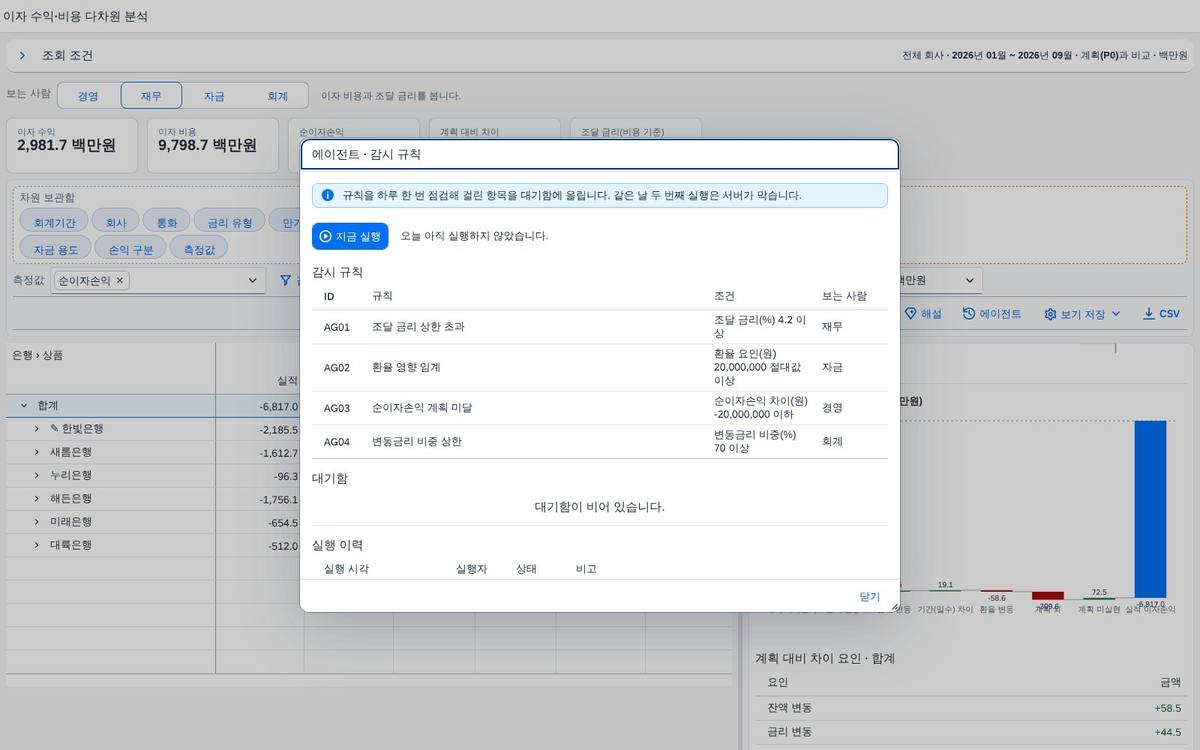Expand the 조회 조건 filter panel chevron

(22, 56)
